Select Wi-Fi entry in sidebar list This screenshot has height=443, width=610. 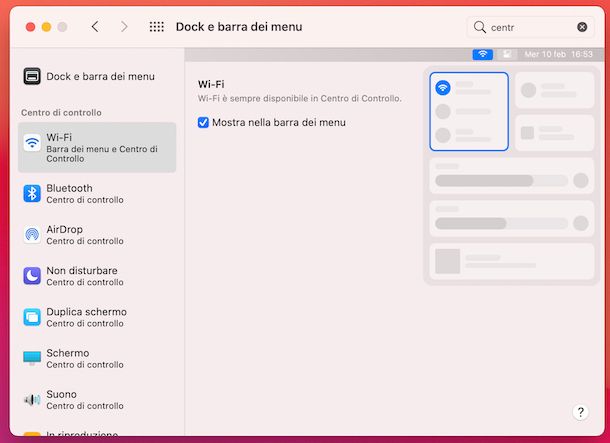pos(97,147)
